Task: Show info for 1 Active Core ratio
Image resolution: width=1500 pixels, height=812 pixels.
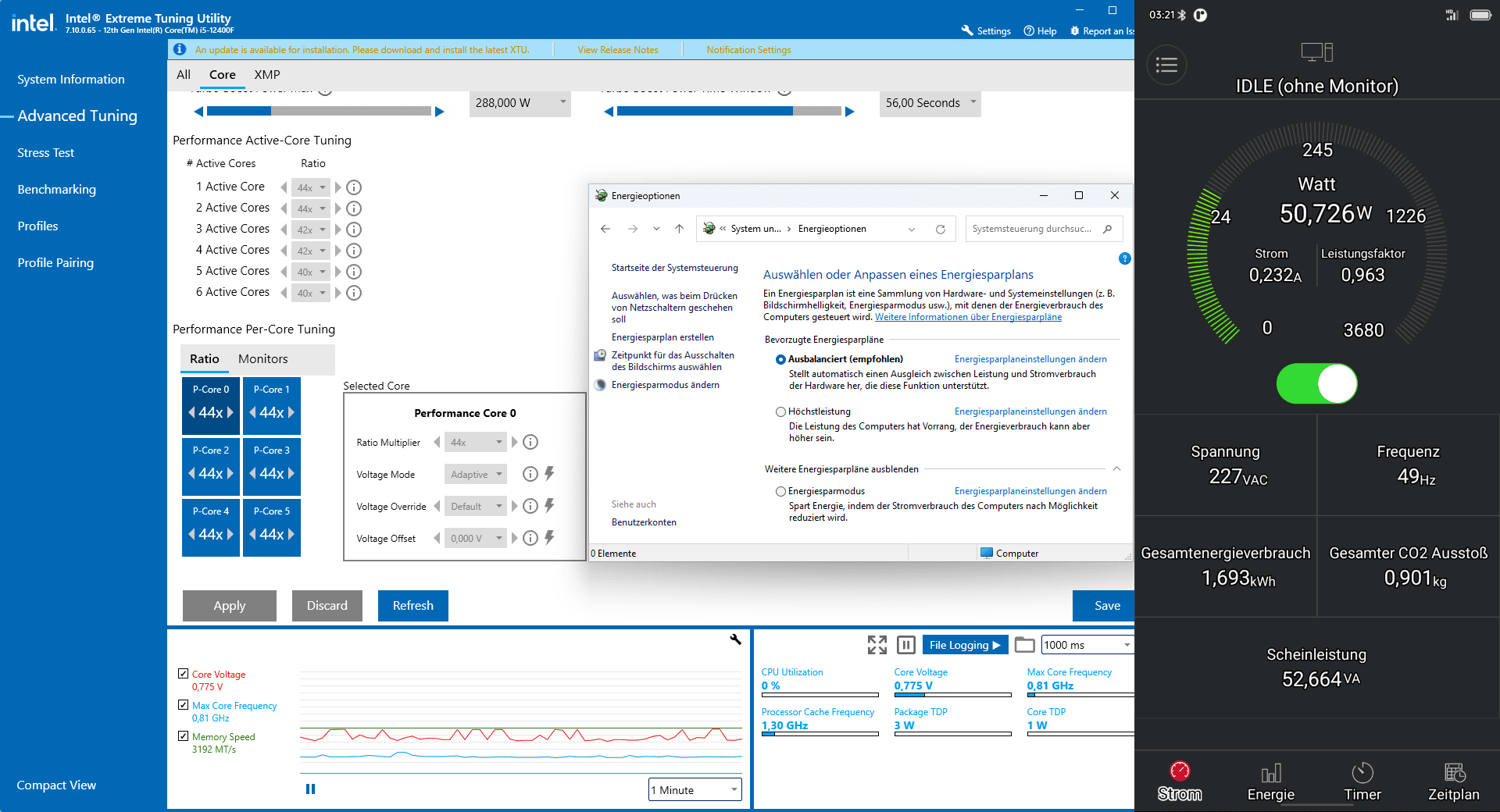Action: pyautogui.click(x=354, y=187)
